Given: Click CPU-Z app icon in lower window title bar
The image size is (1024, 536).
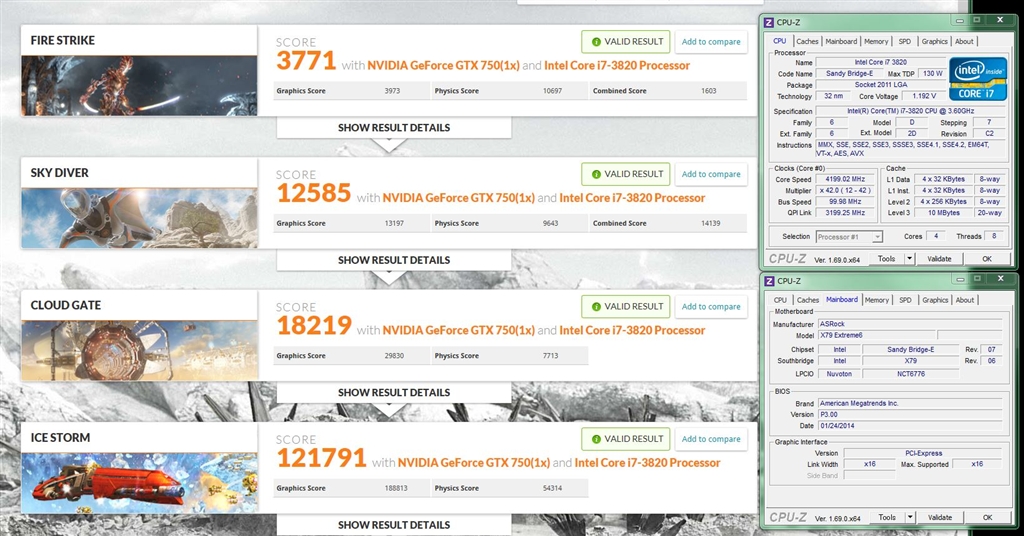Looking at the screenshot, I should pos(769,281).
